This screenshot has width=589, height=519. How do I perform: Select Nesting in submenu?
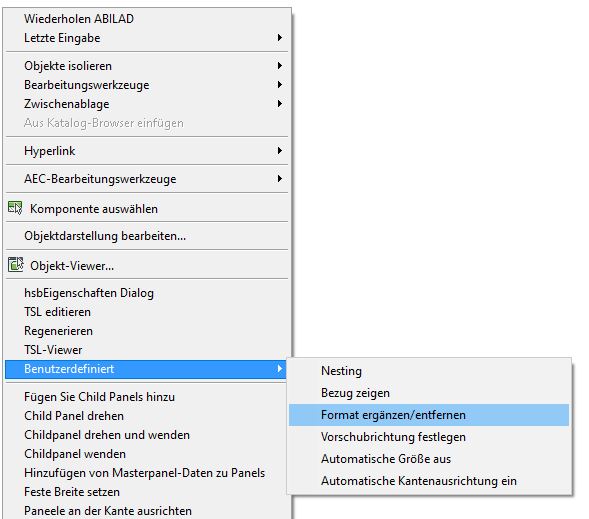click(429, 371)
